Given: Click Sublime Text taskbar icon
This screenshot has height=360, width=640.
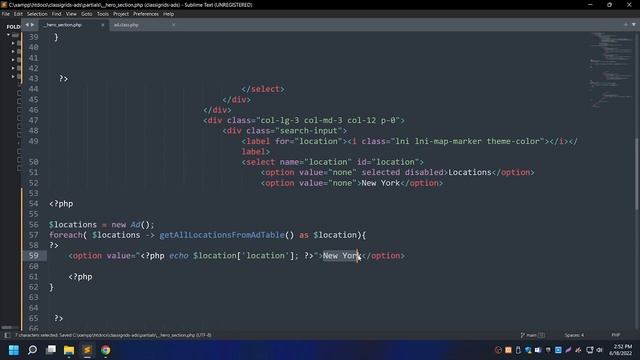Looking at the screenshot, I should (x=87, y=350).
